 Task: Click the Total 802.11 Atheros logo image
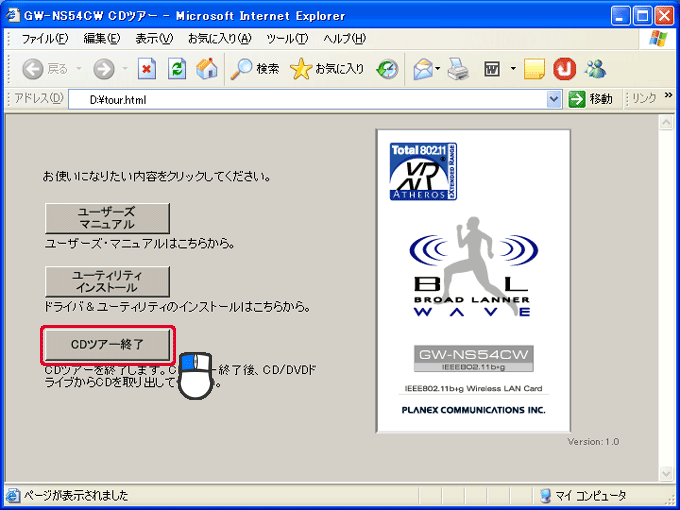tap(423, 171)
